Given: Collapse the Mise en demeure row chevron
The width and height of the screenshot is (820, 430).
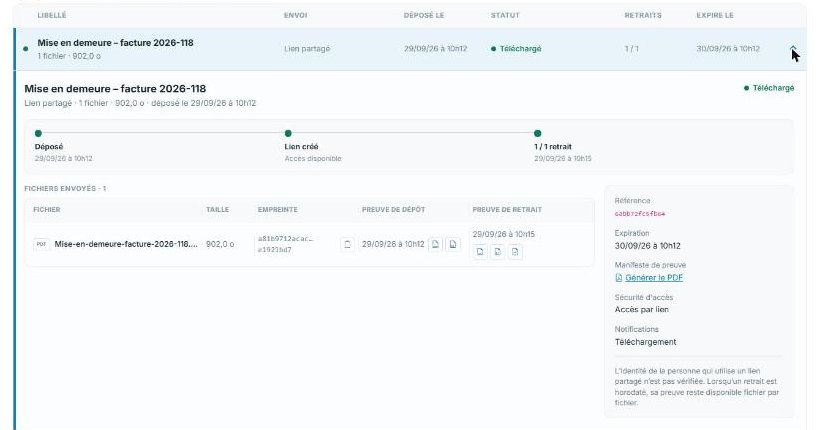Looking at the screenshot, I should [x=793, y=49].
